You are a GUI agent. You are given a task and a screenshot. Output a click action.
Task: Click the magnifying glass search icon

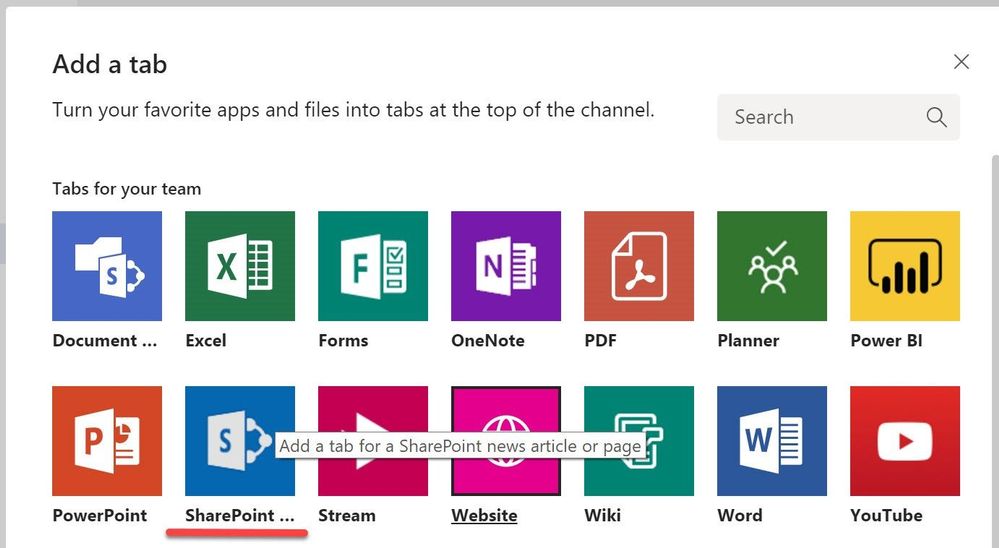(936, 117)
